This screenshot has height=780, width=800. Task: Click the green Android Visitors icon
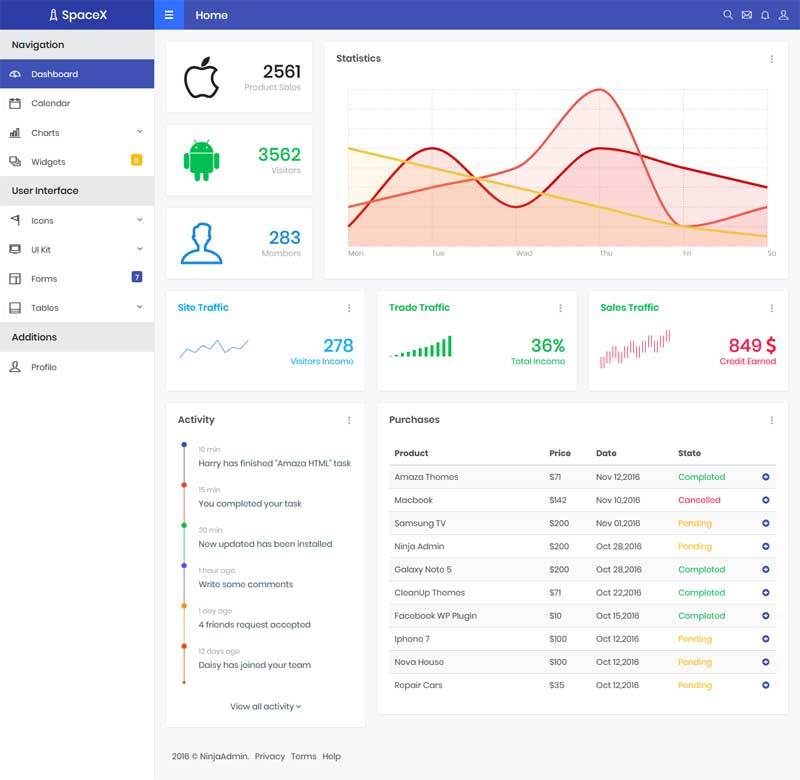[x=201, y=160]
